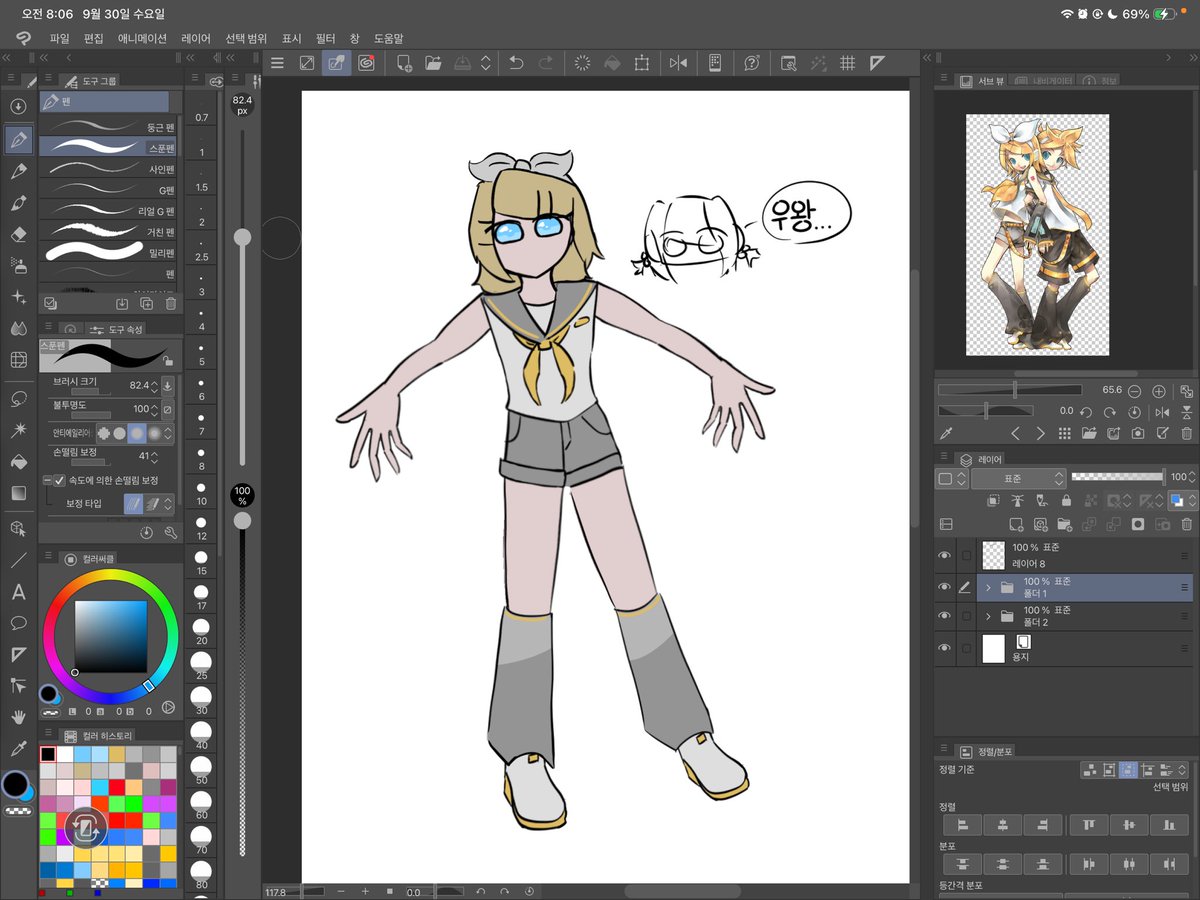This screenshot has height=900, width=1200.
Task: Toggle the 속도에 의한 손떨림 보정 checkbox
Action: [x=59, y=481]
